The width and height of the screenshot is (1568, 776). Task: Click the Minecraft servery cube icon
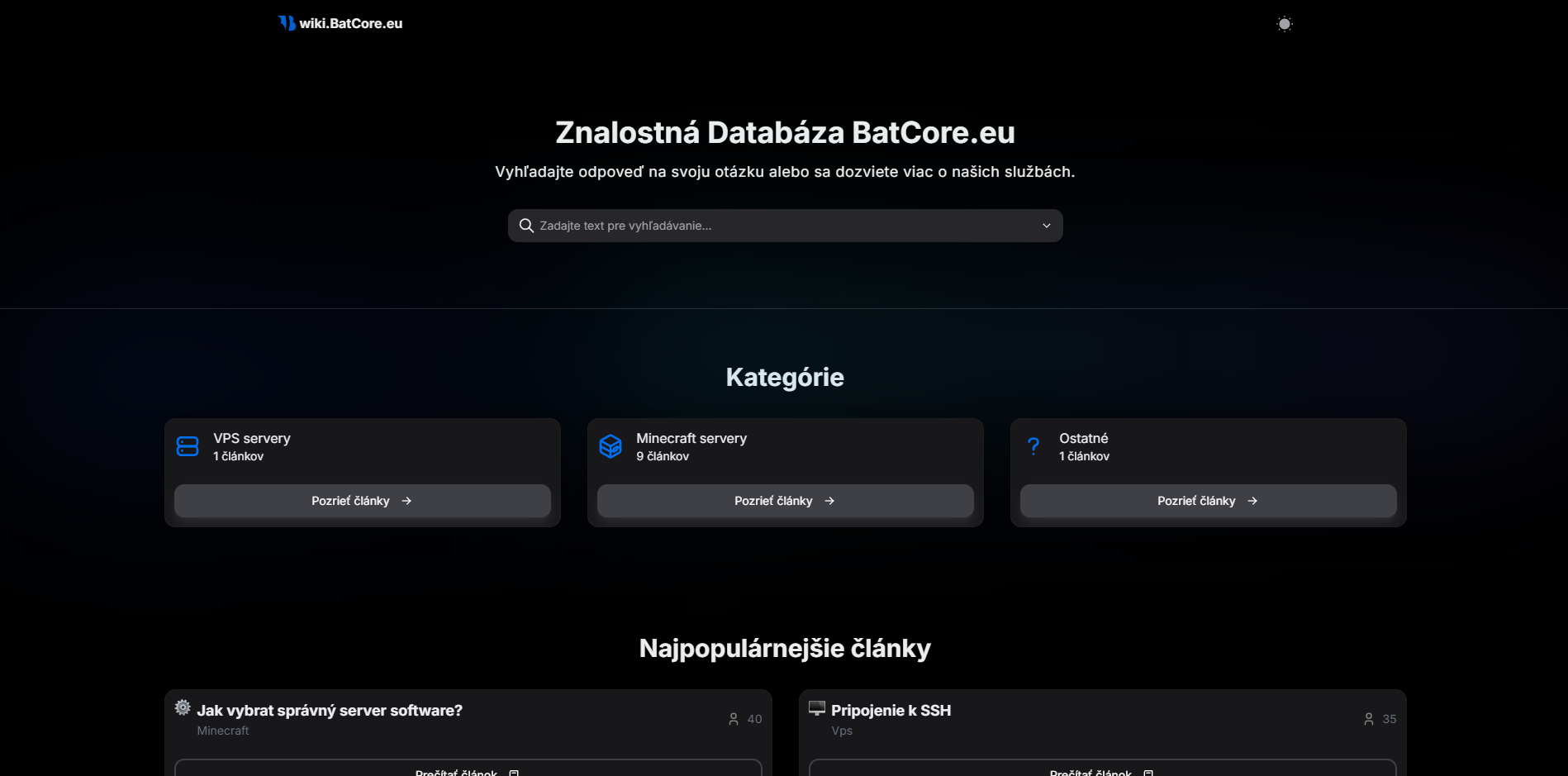click(611, 446)
